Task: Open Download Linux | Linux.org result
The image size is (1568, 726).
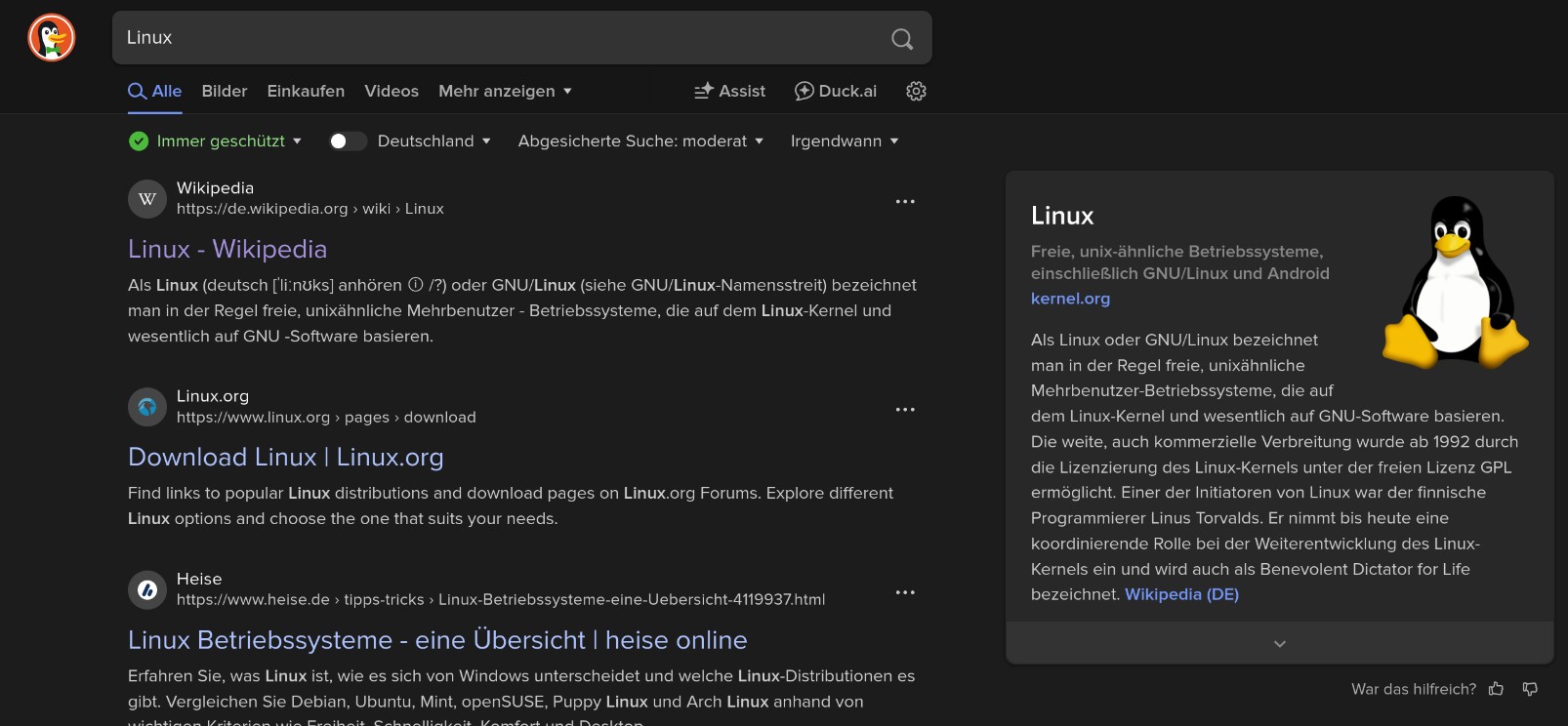Action: coord(286,457)
